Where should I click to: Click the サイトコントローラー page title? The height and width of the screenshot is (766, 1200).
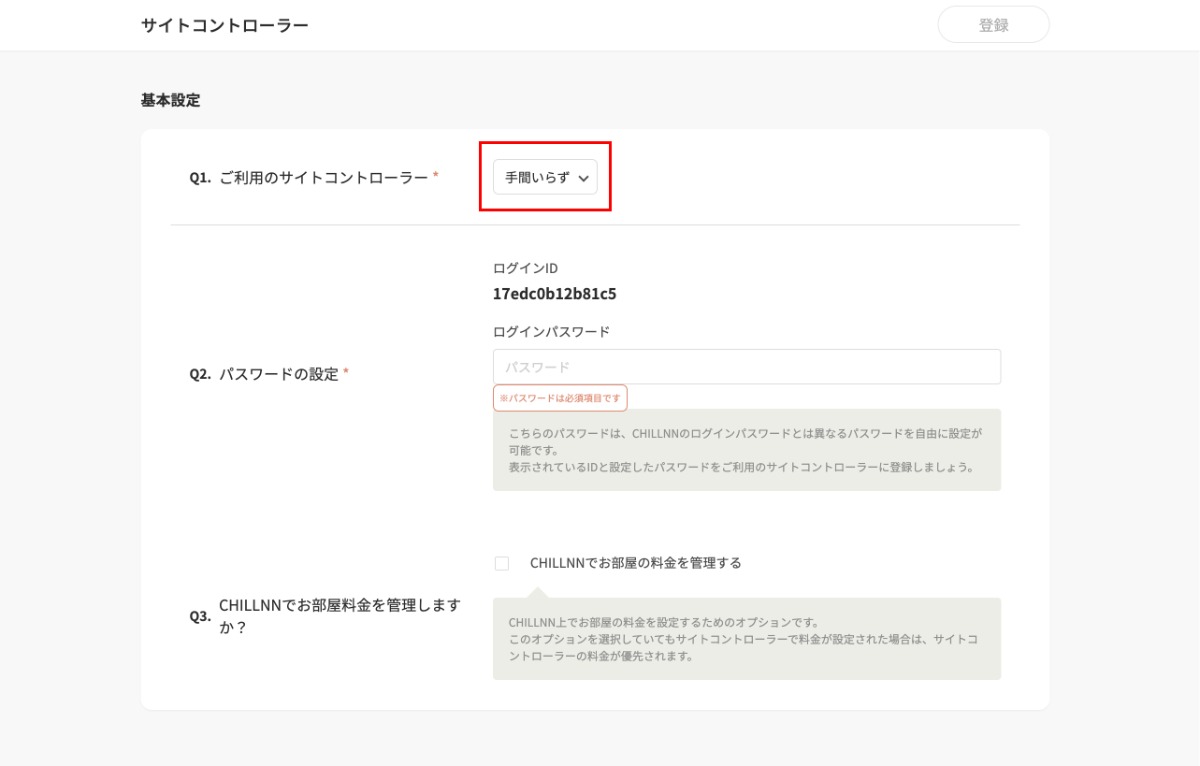coord(225,25)
